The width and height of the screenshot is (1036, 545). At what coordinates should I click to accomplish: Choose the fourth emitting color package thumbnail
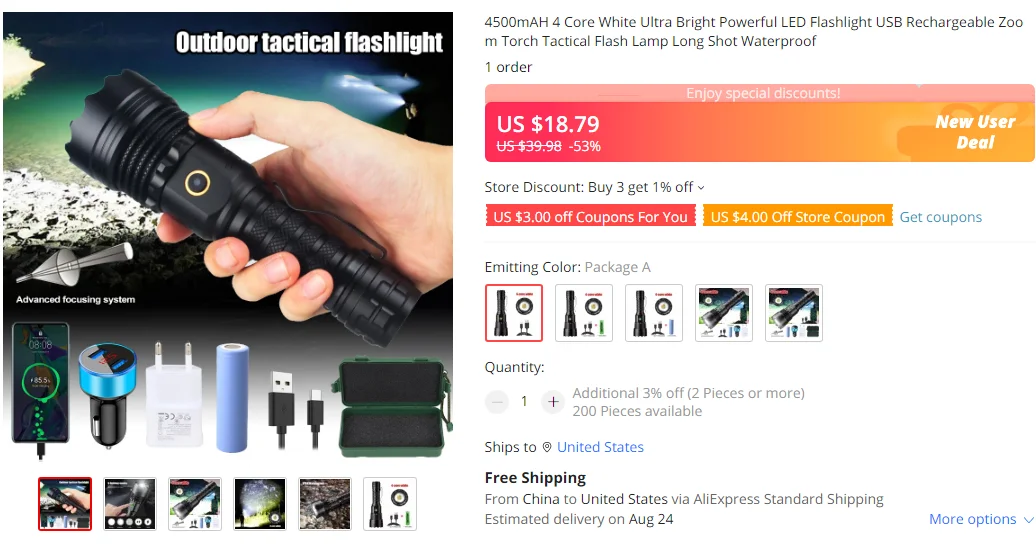coord(724,313)
